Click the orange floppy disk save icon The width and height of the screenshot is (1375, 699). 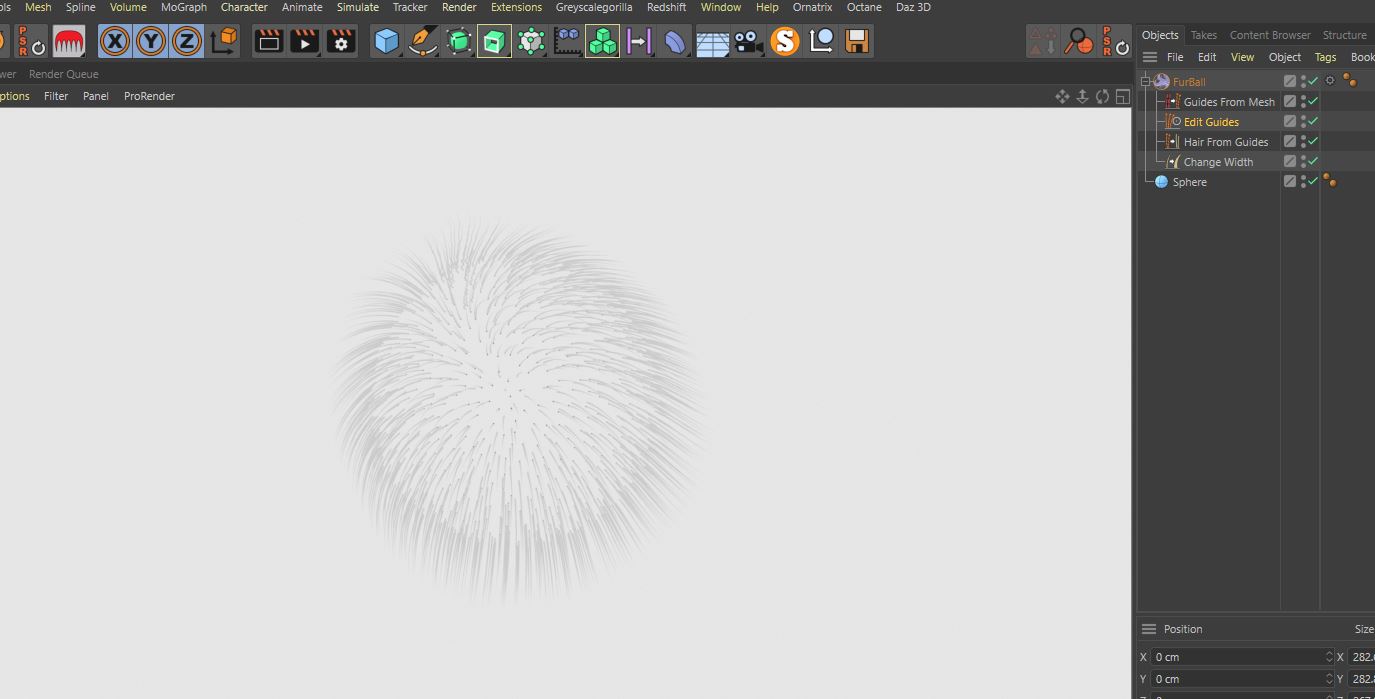[856, 42]
